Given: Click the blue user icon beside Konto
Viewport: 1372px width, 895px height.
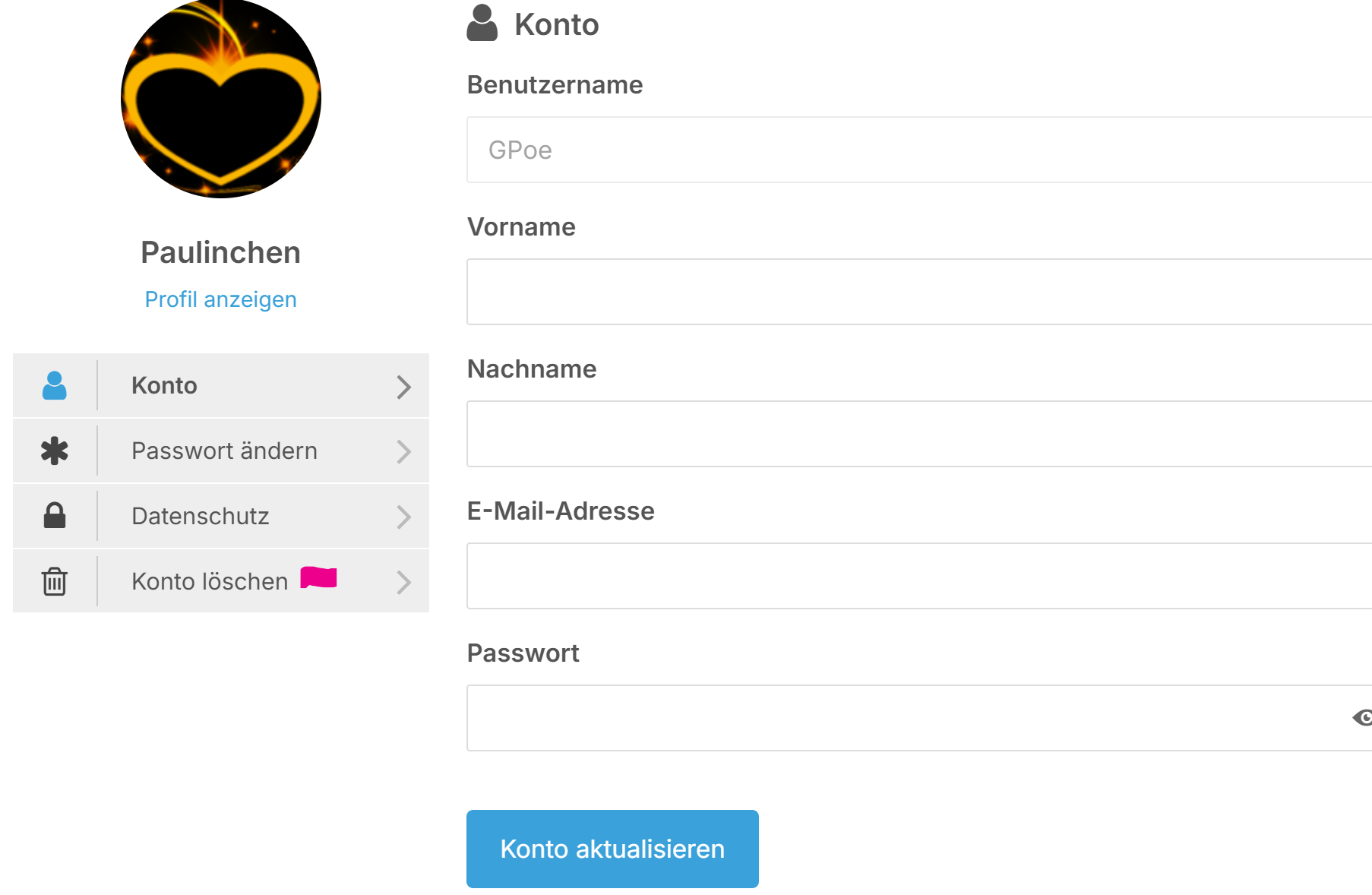Looking at the screenshot, I should click(x=54, y=386).
